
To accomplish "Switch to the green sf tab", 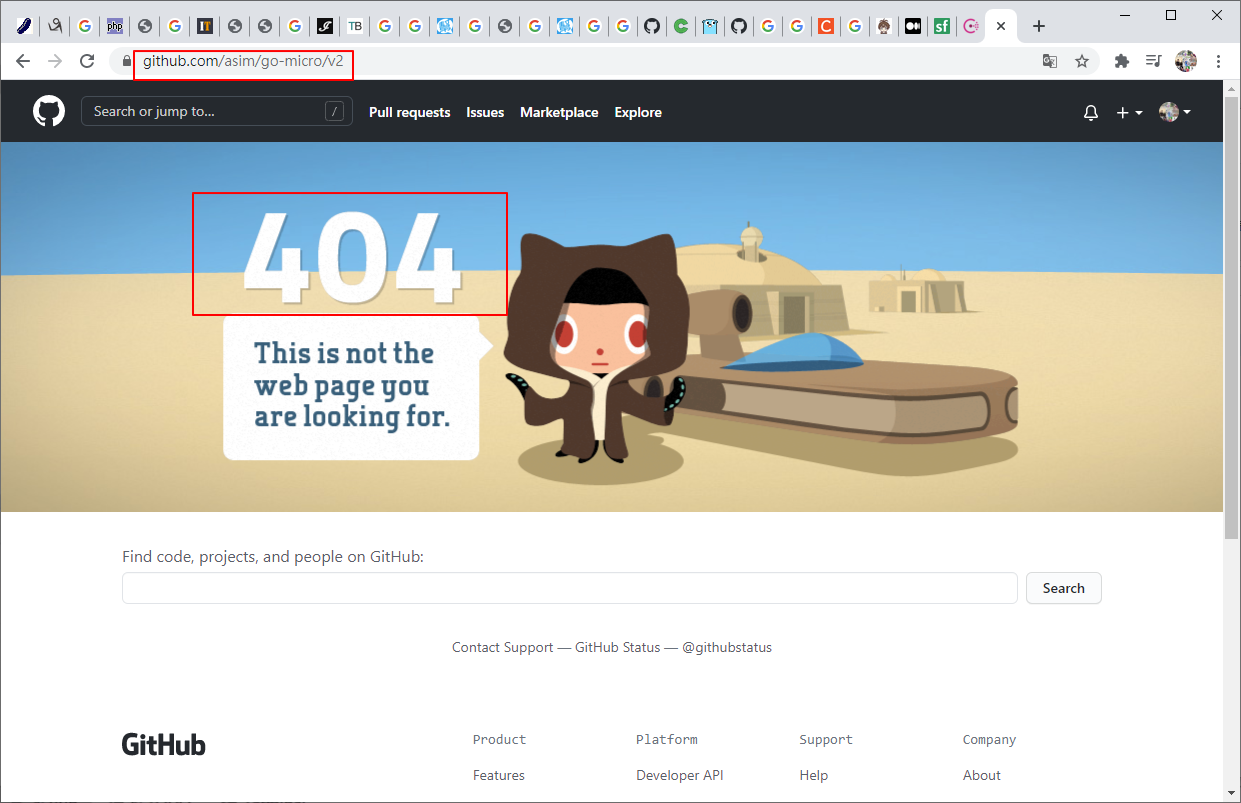I will [x=942, y=26].
